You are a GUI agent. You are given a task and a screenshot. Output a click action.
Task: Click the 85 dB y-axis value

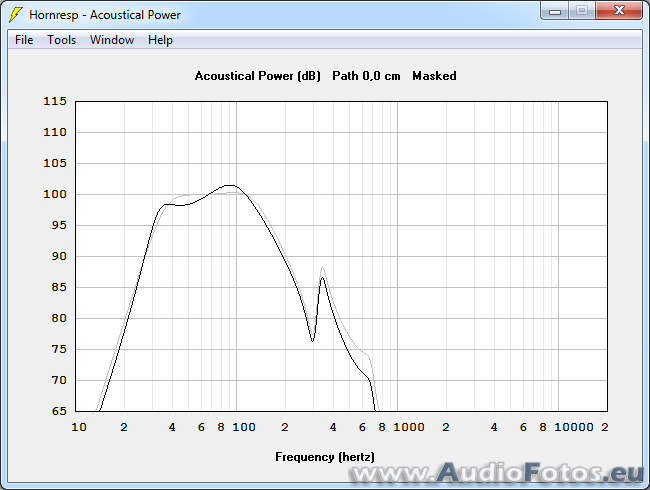point(58,287)
